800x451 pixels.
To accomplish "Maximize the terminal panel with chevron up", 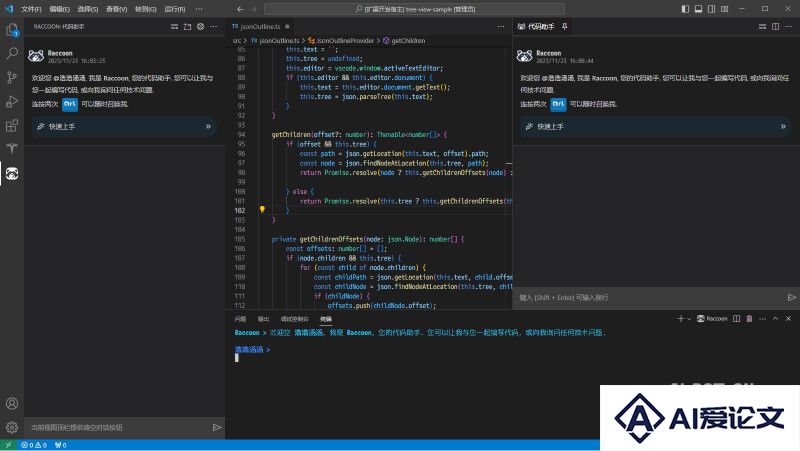I will (776, 319).
